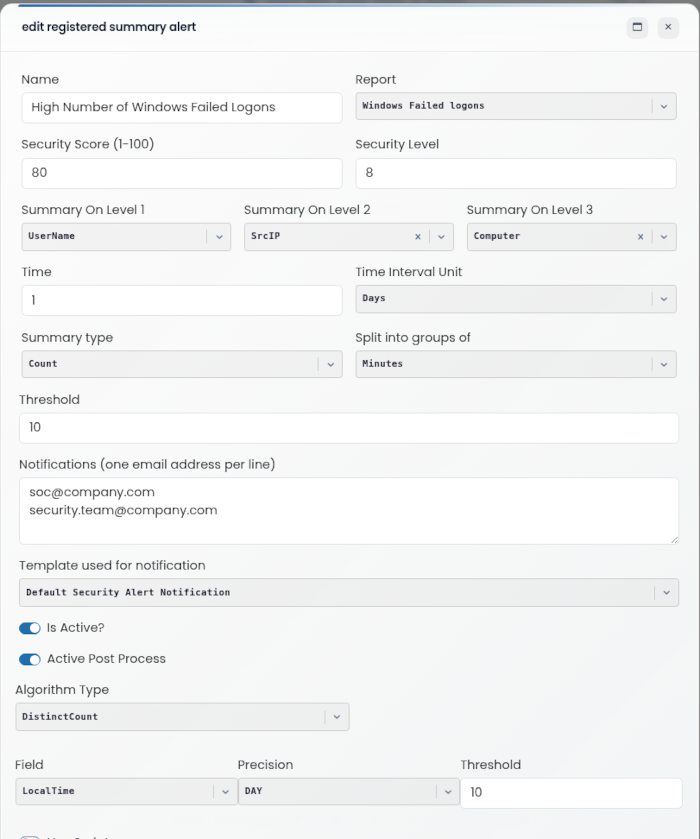Click the Notifications email addresses text area

click(x=349, y=511)
